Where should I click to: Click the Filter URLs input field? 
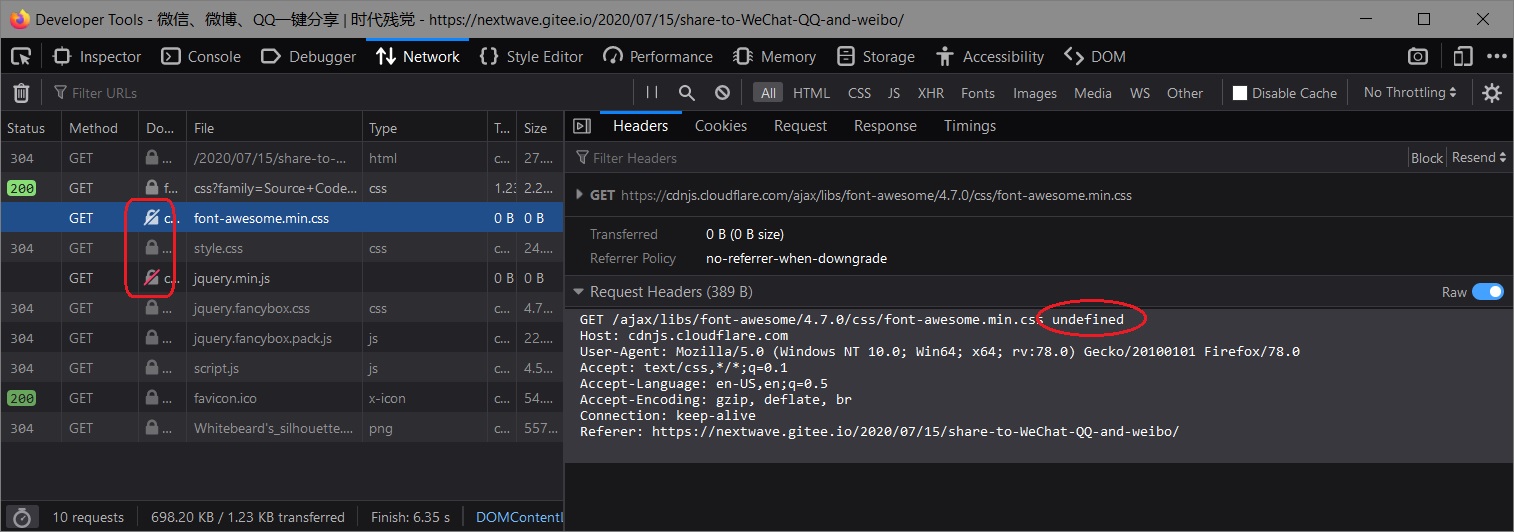(340, 93)
